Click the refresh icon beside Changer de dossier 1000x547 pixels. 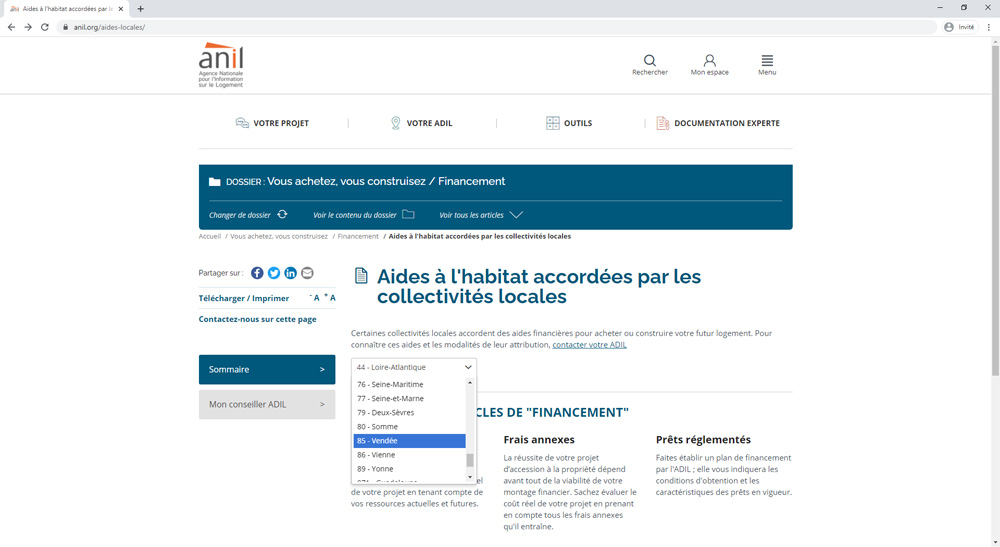(x=282, y=214)
